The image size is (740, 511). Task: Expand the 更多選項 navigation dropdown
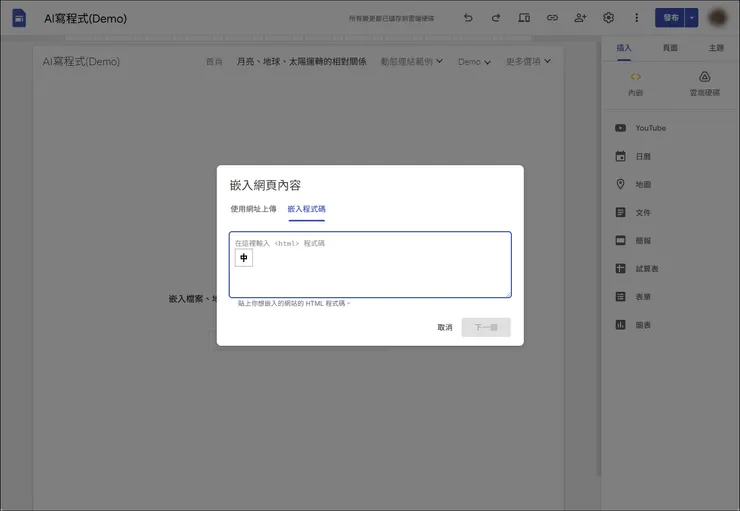[x=528, y=61]
